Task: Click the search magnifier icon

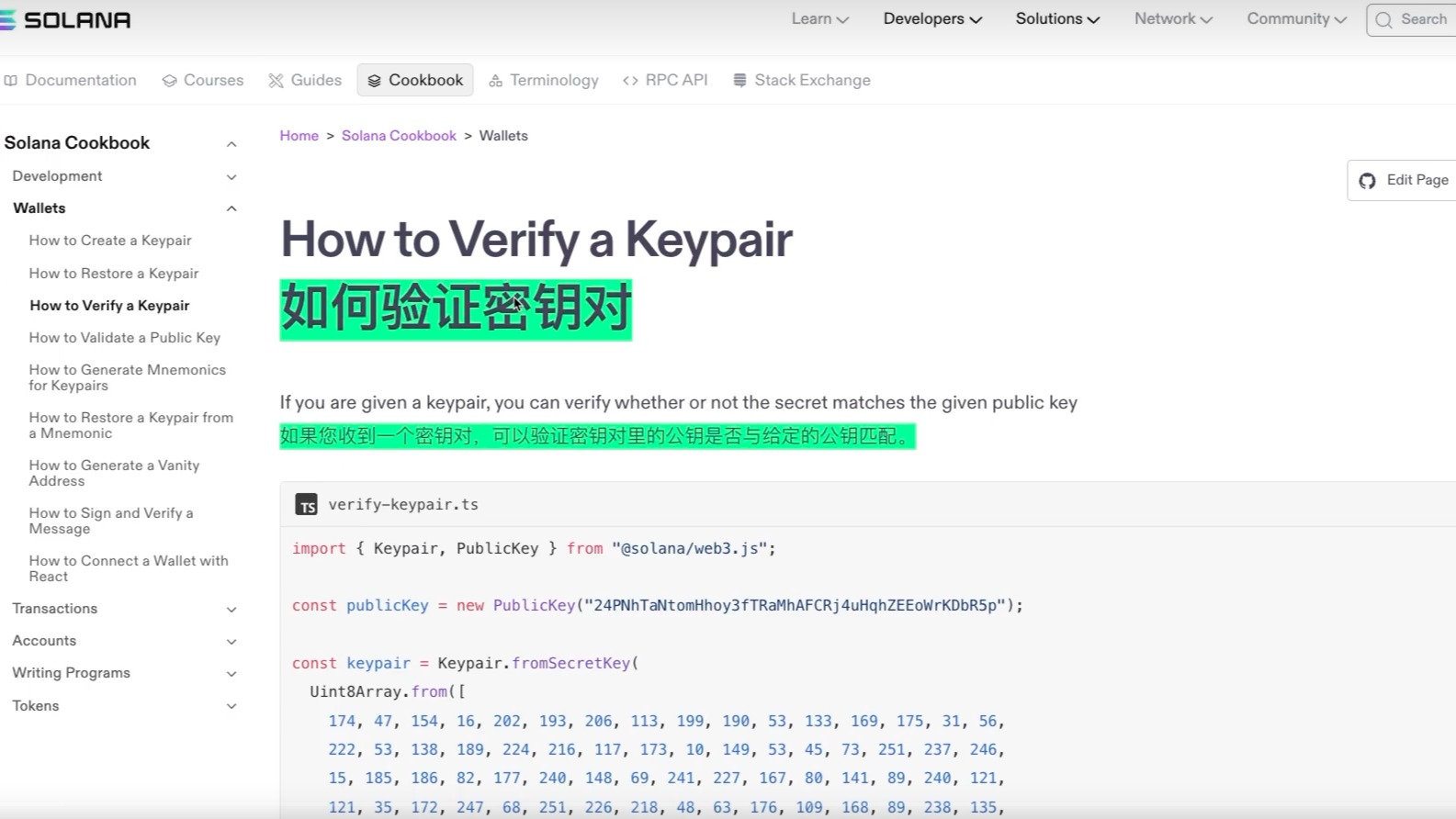Action: pos(1383,19)
